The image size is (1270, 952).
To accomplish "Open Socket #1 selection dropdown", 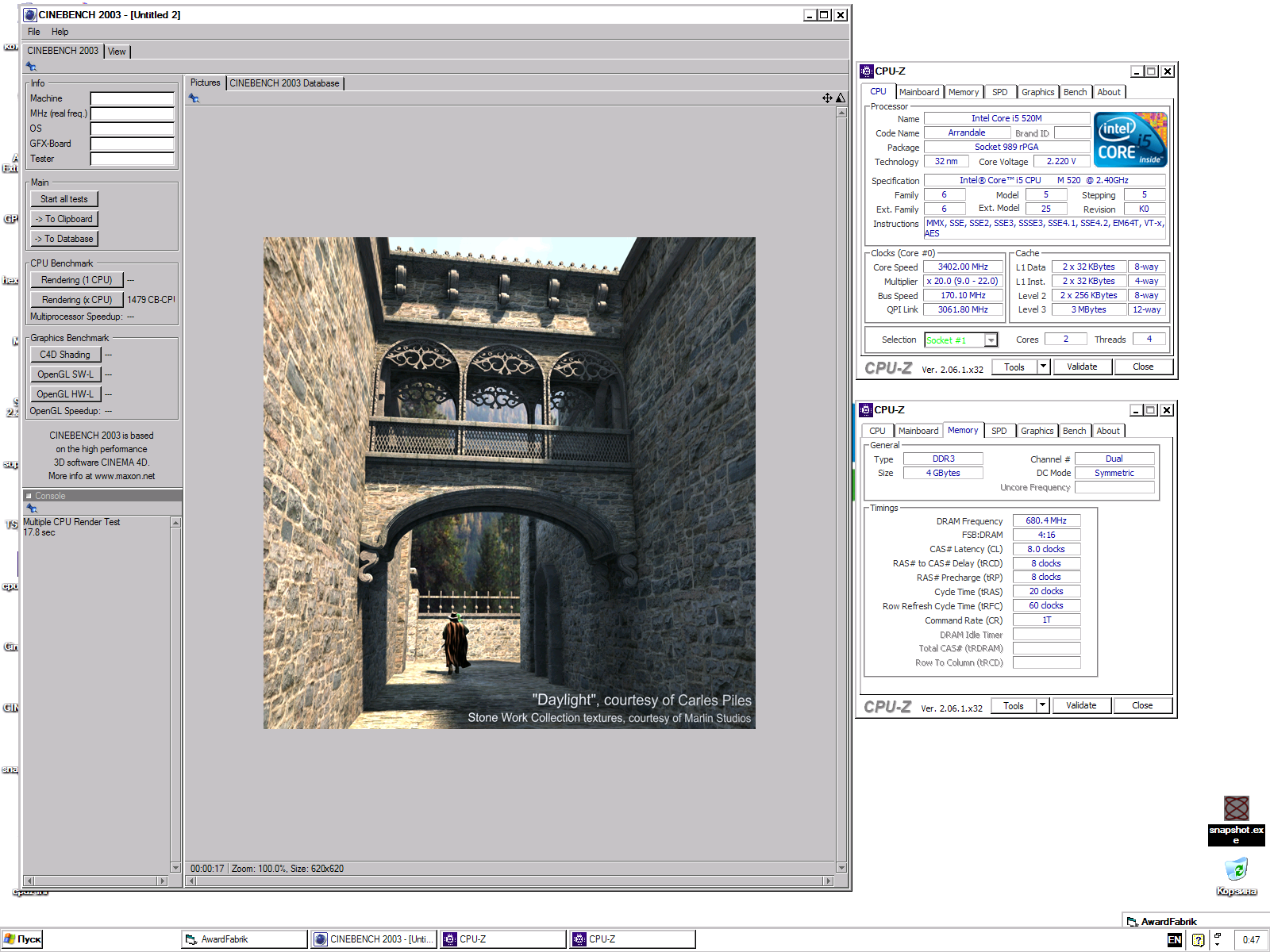I will tap(991, 340).
